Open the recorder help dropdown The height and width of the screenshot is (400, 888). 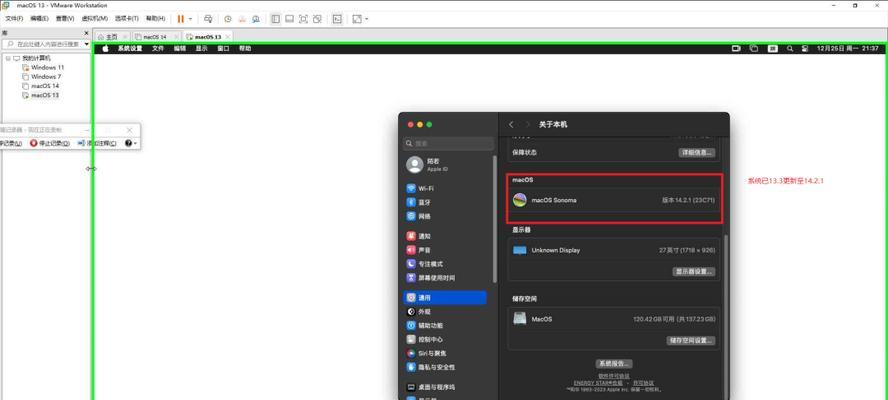click(x=131, y=144)
